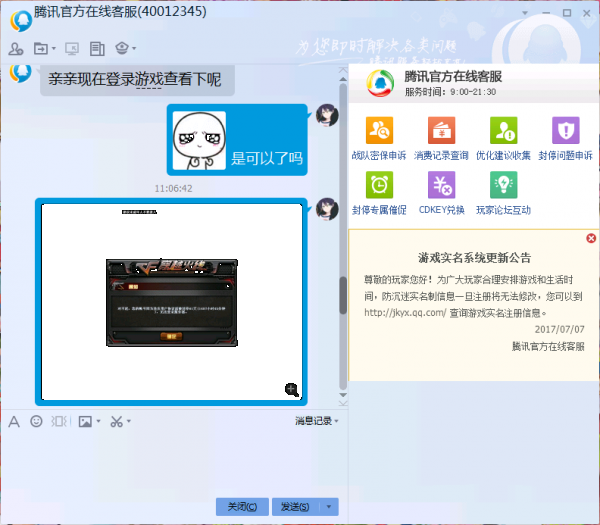600x525 pixels.
Task: Click the window shake icon
Action: coord(61,421)
